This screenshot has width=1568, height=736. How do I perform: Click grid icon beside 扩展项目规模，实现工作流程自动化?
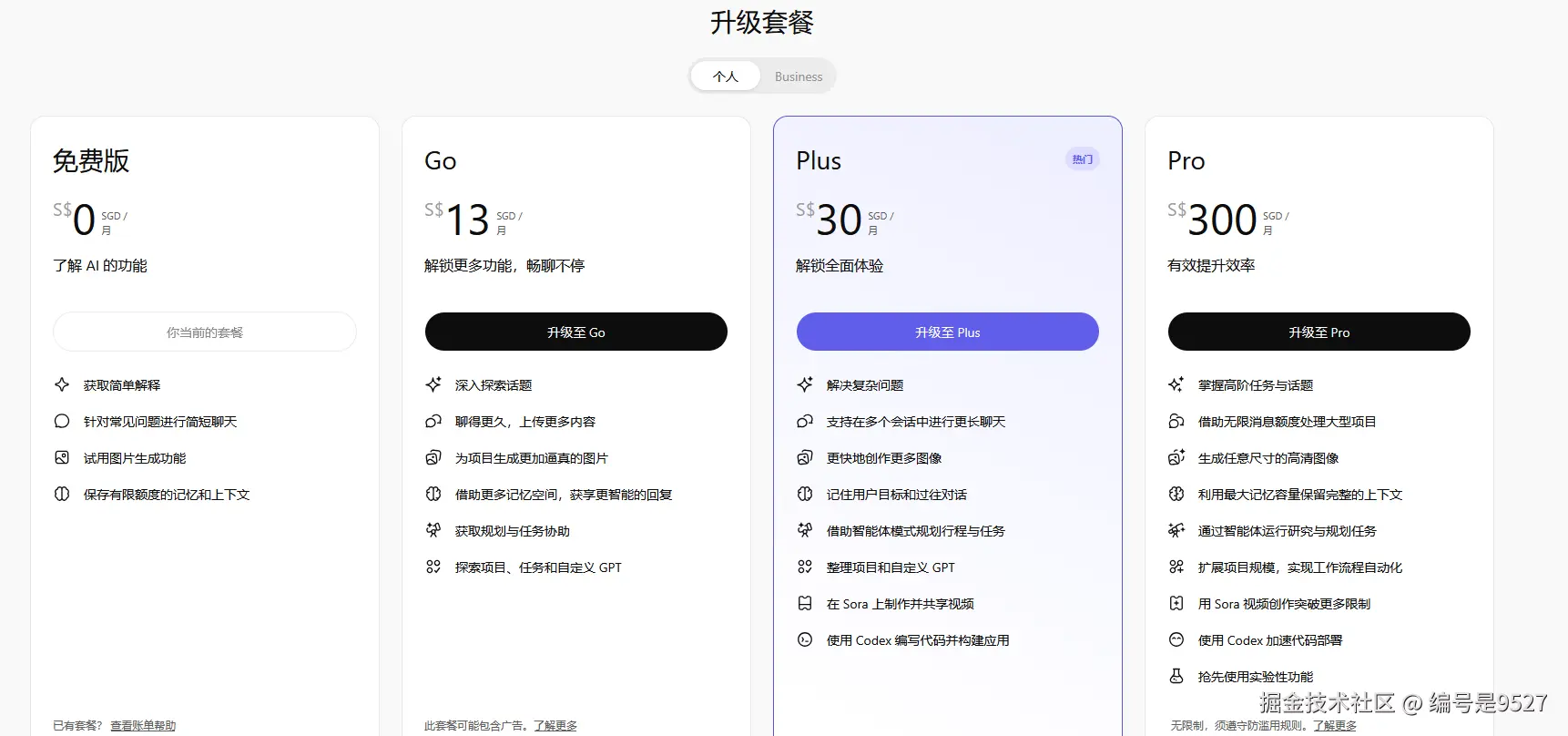click(x=1176, y=567)
